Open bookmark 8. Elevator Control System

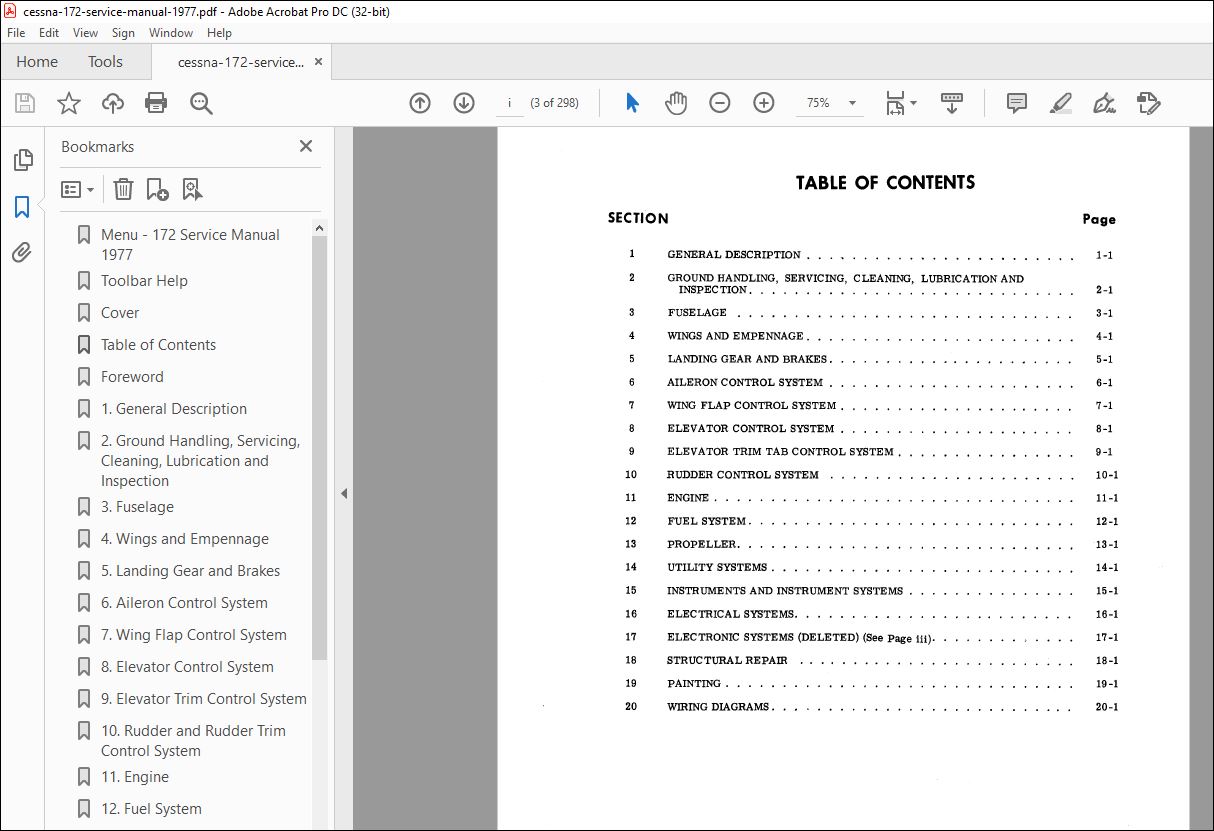[187, 667]
